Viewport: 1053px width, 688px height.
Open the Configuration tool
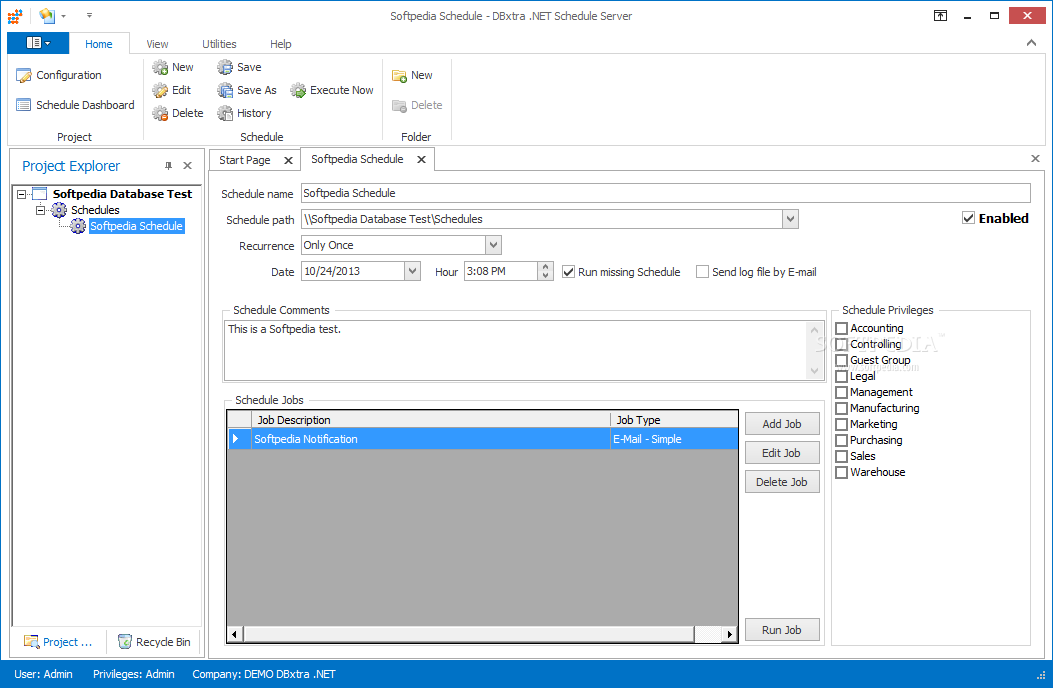point(59,75)
